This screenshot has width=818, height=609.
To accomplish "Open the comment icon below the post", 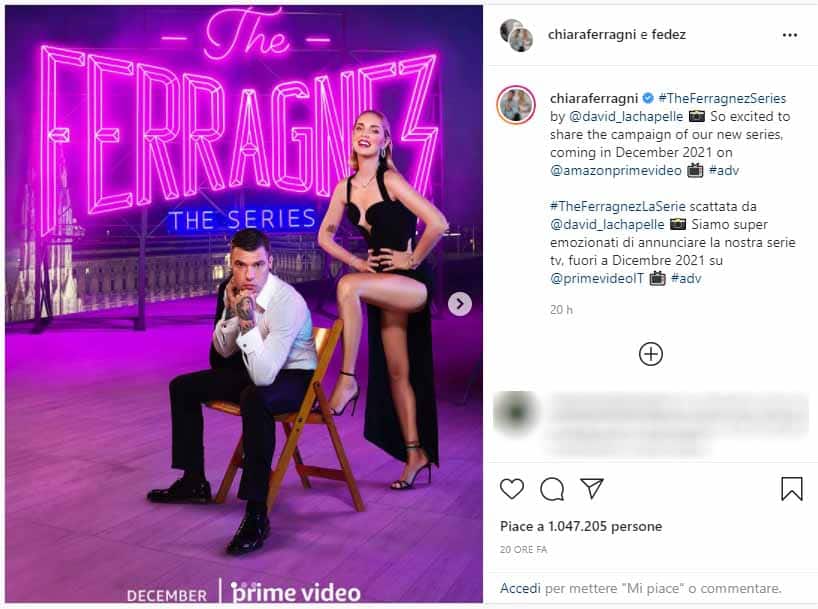I will (552, 490).
